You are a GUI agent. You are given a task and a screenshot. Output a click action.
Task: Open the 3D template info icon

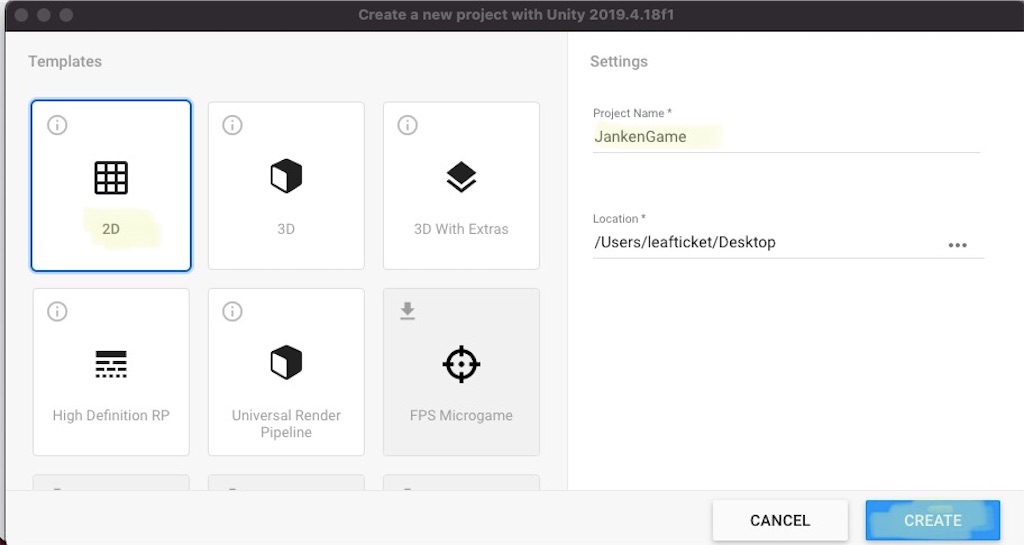[x=232, y=125]
